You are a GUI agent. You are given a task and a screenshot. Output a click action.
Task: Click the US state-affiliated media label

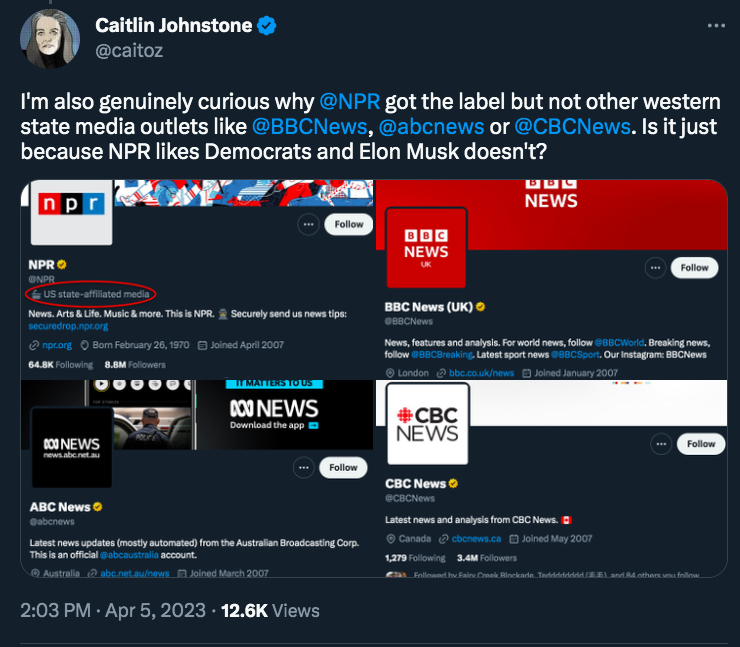pyautogui.click(x=90, y=294)
